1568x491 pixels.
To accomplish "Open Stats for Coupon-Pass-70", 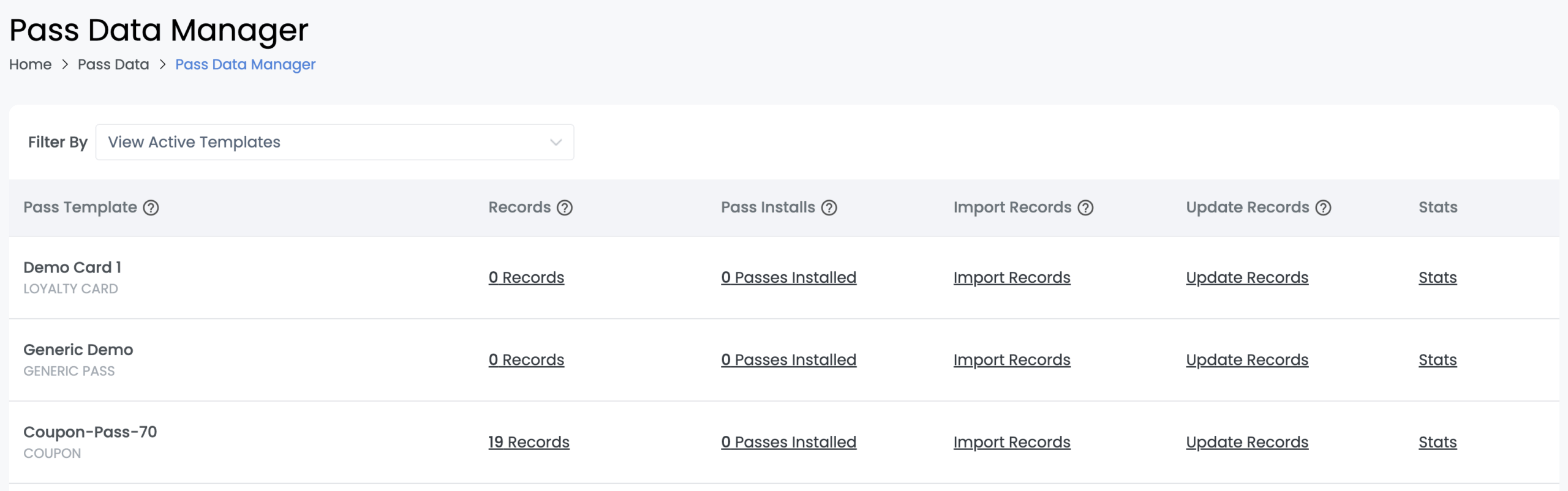I will (x=1438, y=442).
